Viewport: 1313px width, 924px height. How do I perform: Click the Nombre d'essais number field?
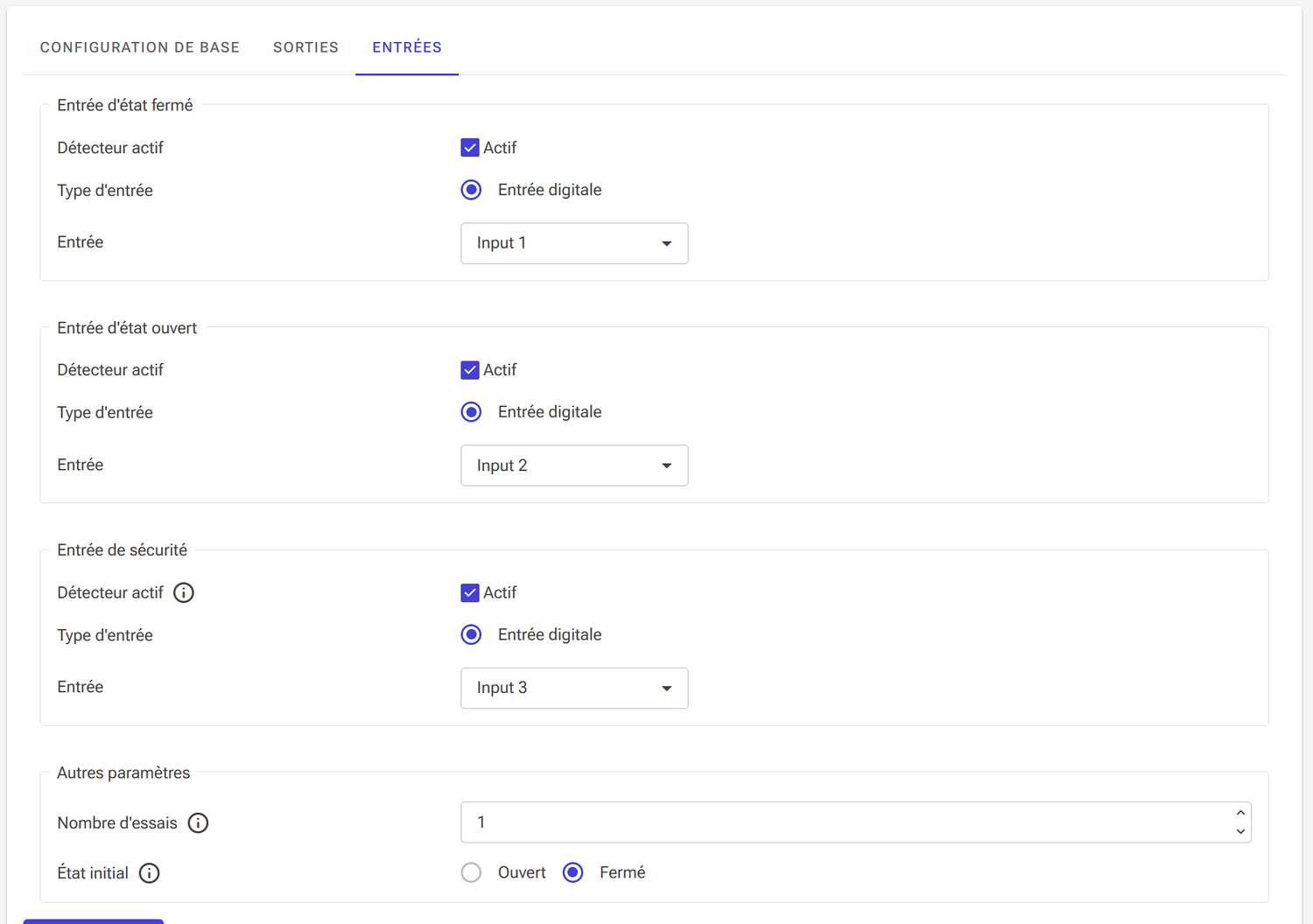coord(840,822)
